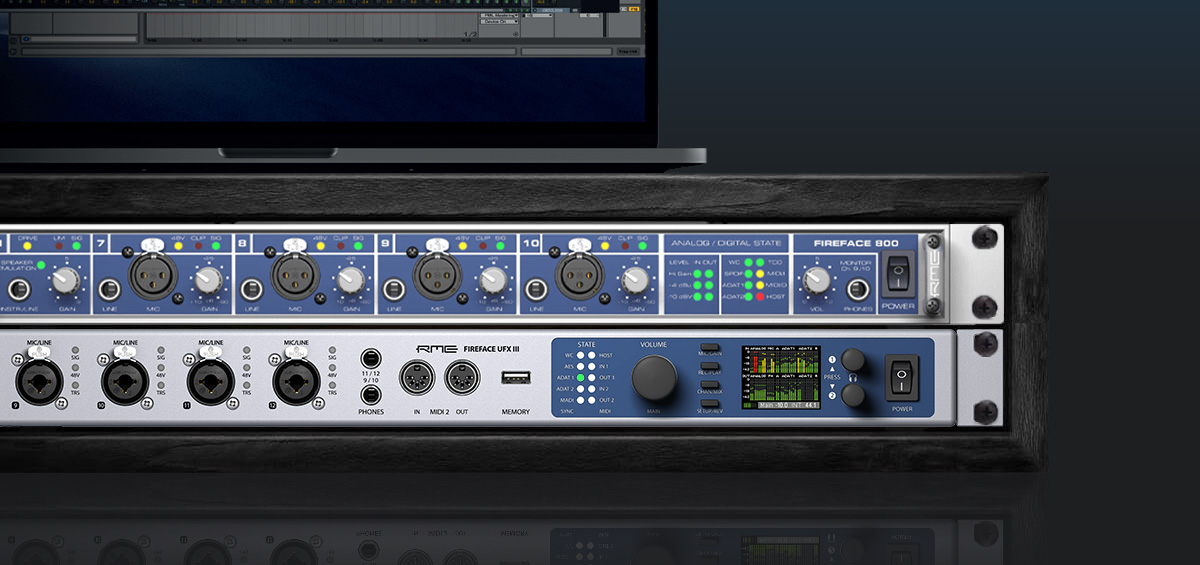Image resolution: width=1200 pixels, height=565 pixels.
Task: Click channel 9 GAIN knob on Fireface 800
Action: coord(492,281)
